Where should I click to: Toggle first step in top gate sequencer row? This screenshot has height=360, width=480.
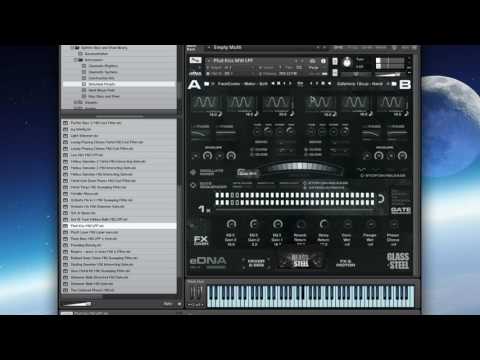click(218, 195)
